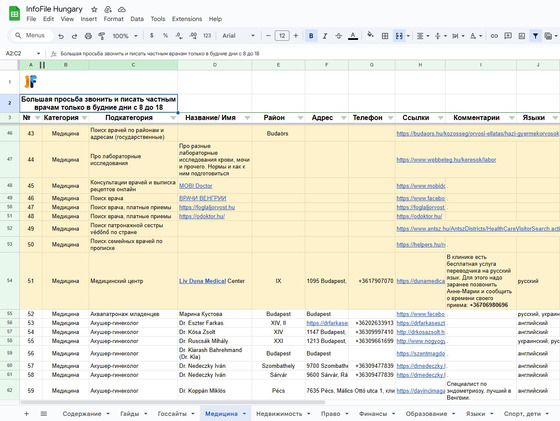Open the Tools menu

(x=158, y=19)
